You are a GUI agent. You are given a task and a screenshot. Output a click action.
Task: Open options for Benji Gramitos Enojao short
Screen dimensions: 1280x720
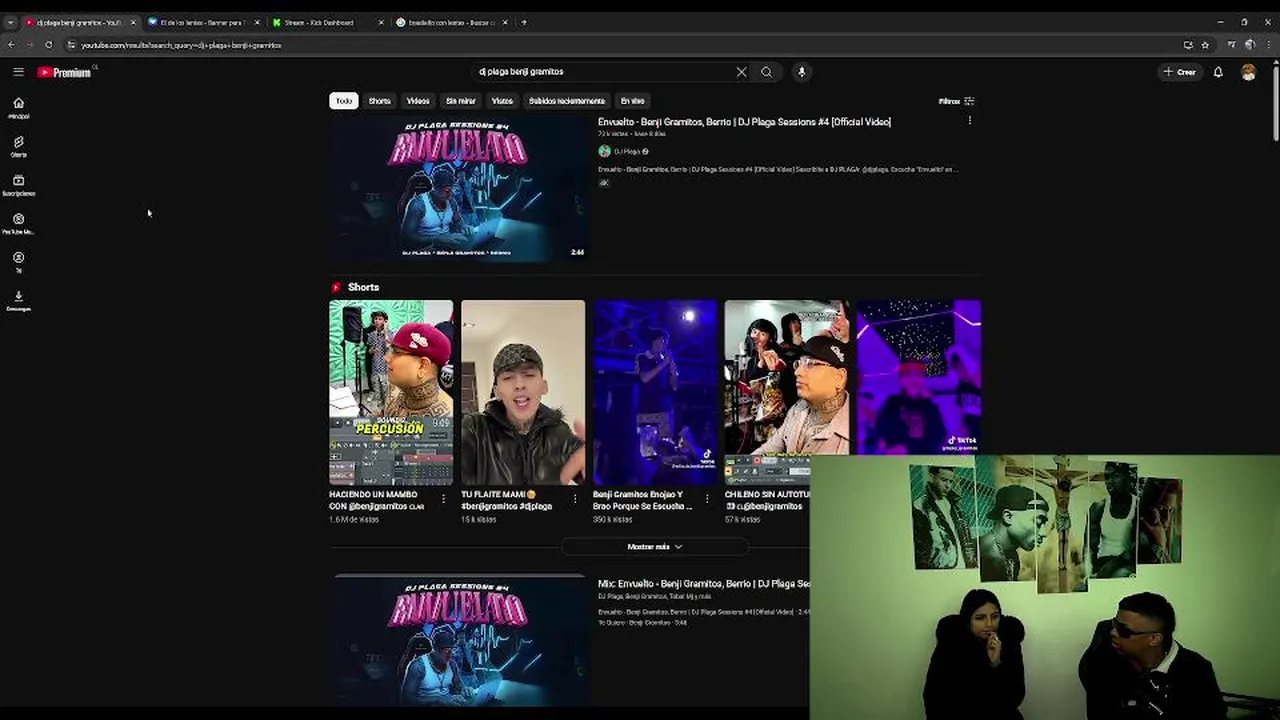pos(707,498)
